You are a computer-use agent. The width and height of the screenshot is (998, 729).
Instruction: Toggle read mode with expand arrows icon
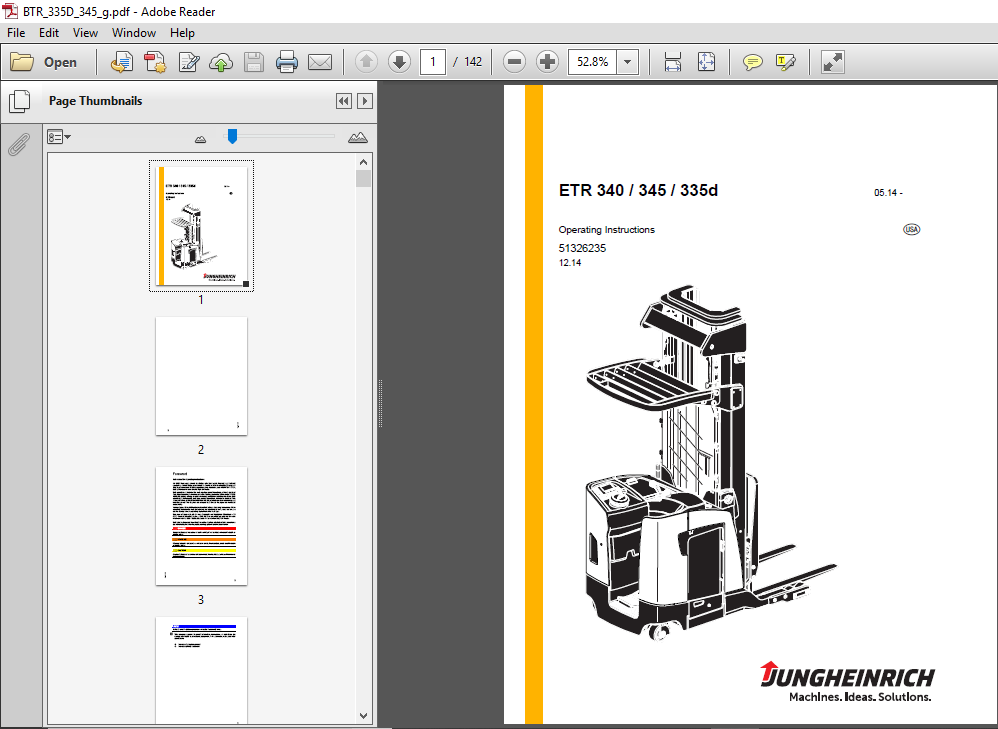coord(833,62)
